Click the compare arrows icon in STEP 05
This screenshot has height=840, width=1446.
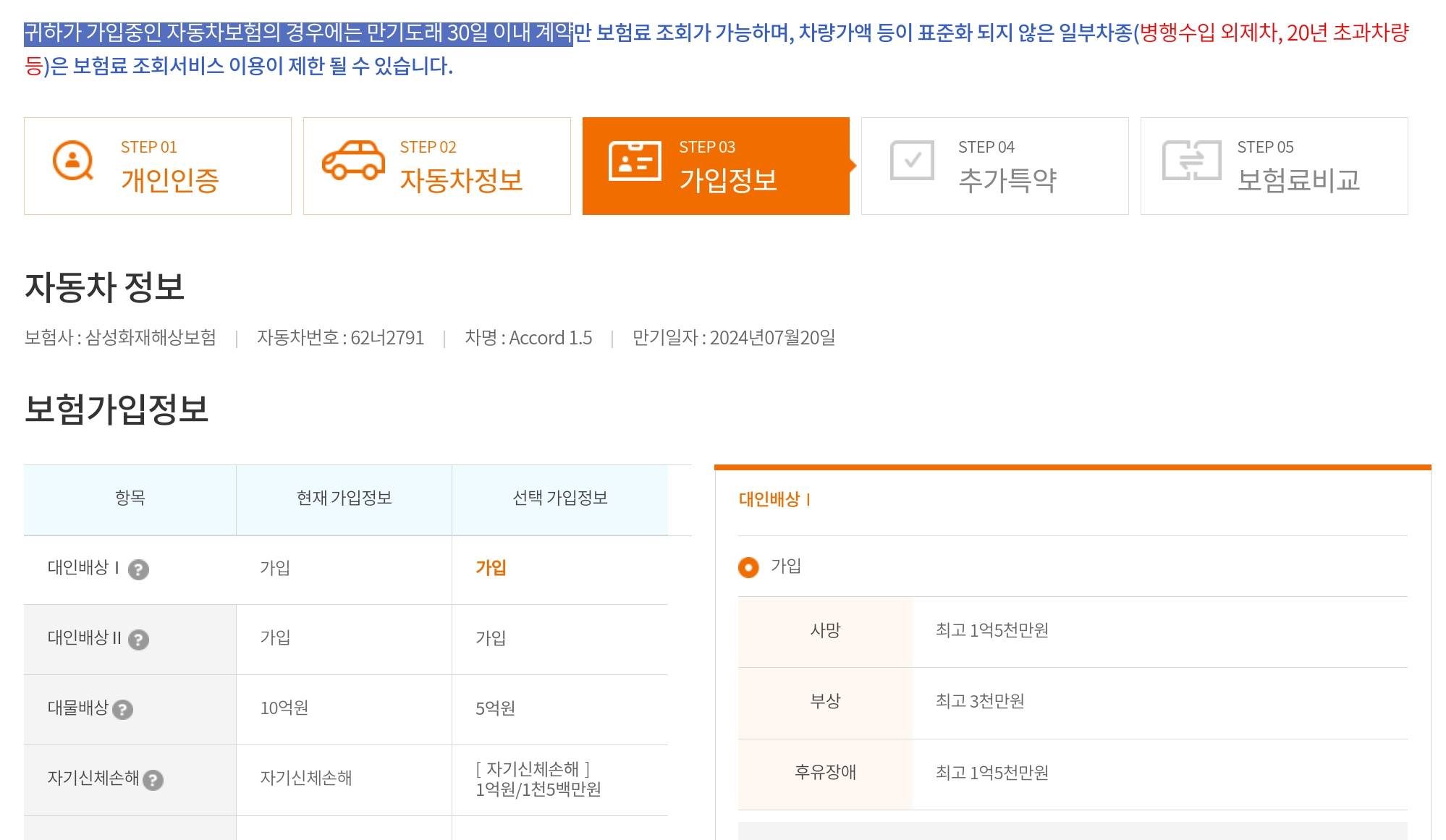tap(1191, 161)
